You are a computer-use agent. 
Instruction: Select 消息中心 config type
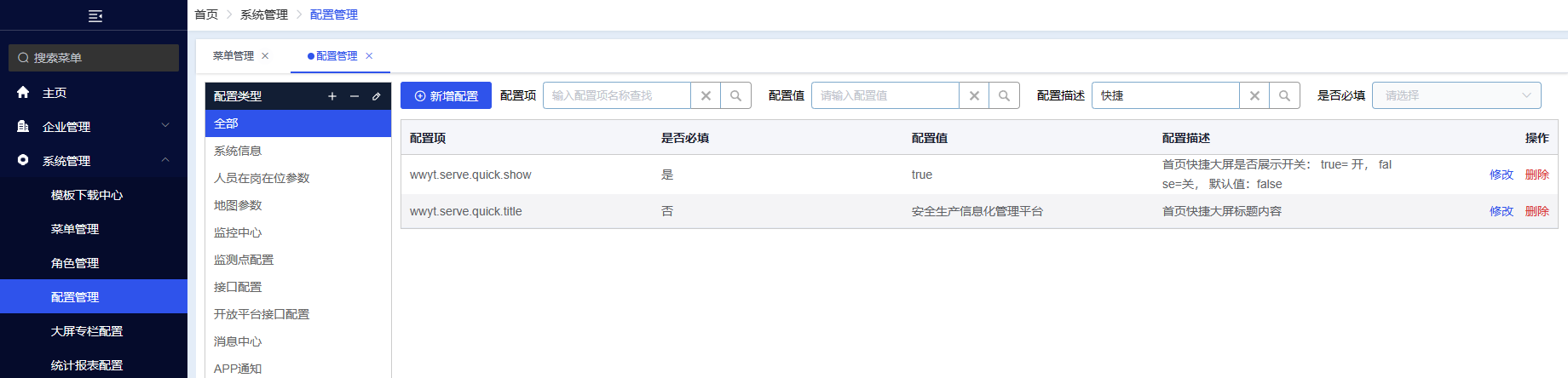(298, 341)
